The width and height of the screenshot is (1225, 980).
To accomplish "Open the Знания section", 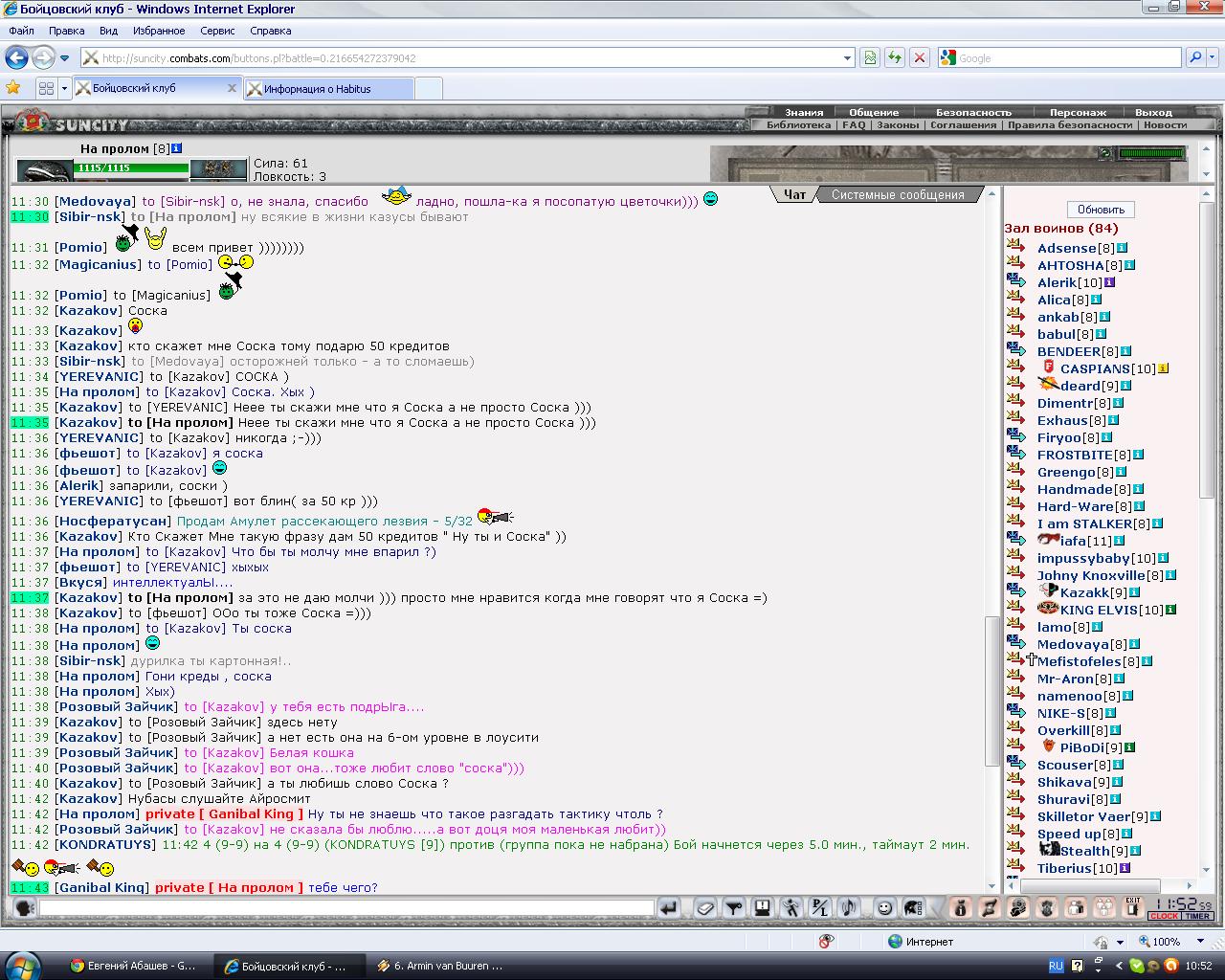I will click(x=804, y=112).
